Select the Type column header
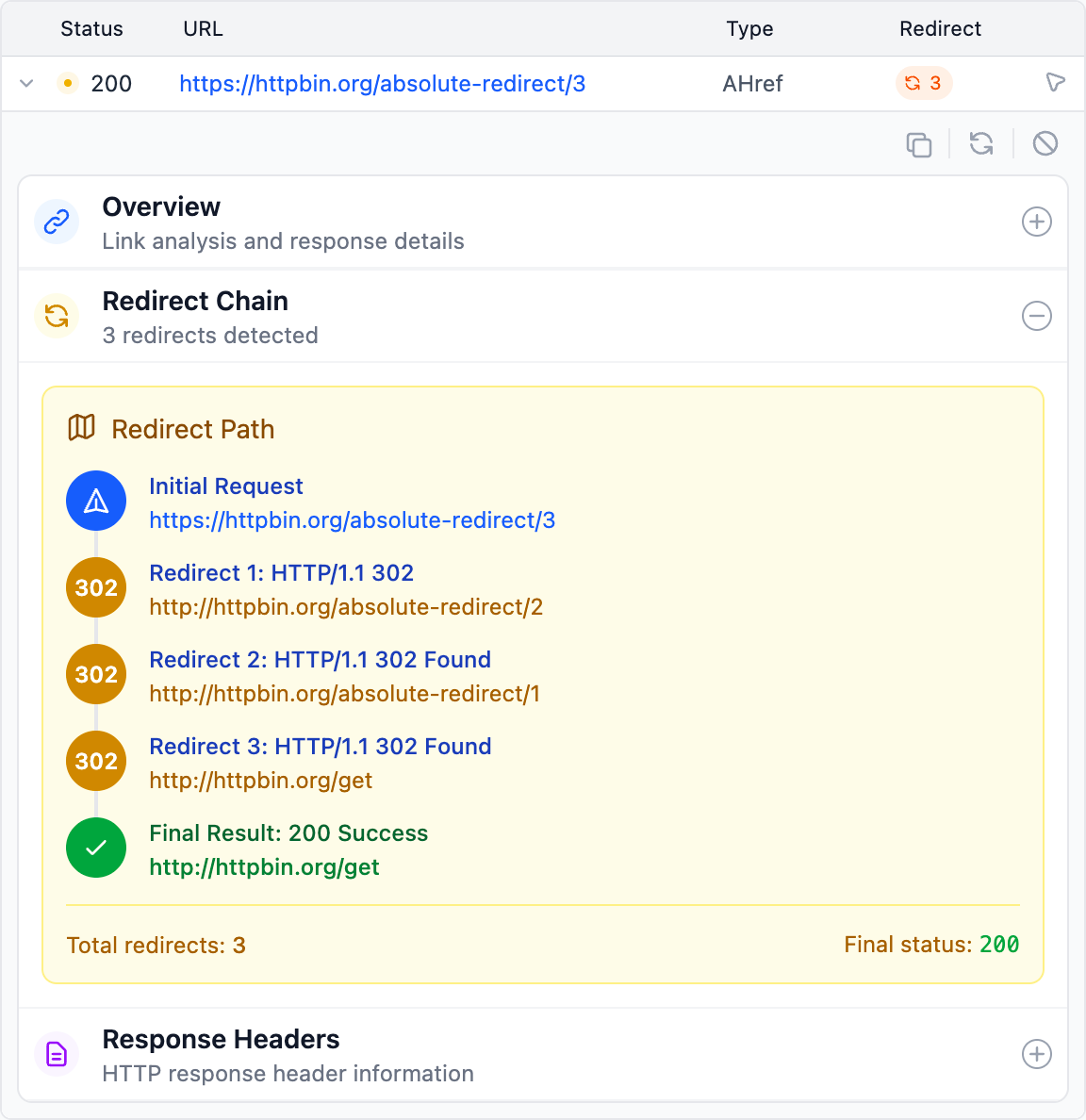This screenshot has height=1120, width=1086. click(x=749, y=28)
